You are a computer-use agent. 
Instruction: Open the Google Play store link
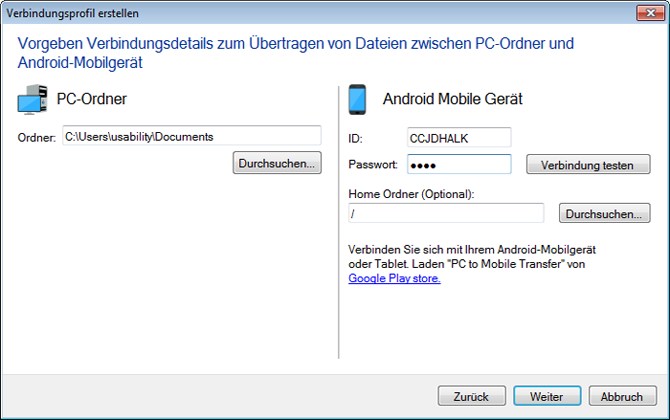coord(394,279)
